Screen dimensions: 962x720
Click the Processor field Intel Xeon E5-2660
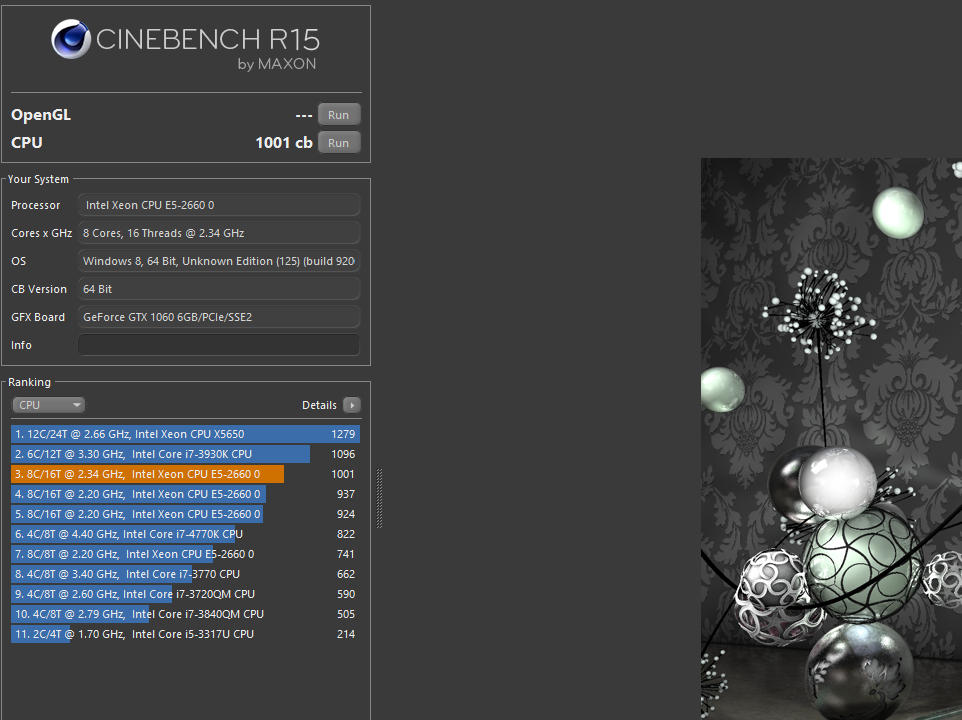(x=219, y=205)
